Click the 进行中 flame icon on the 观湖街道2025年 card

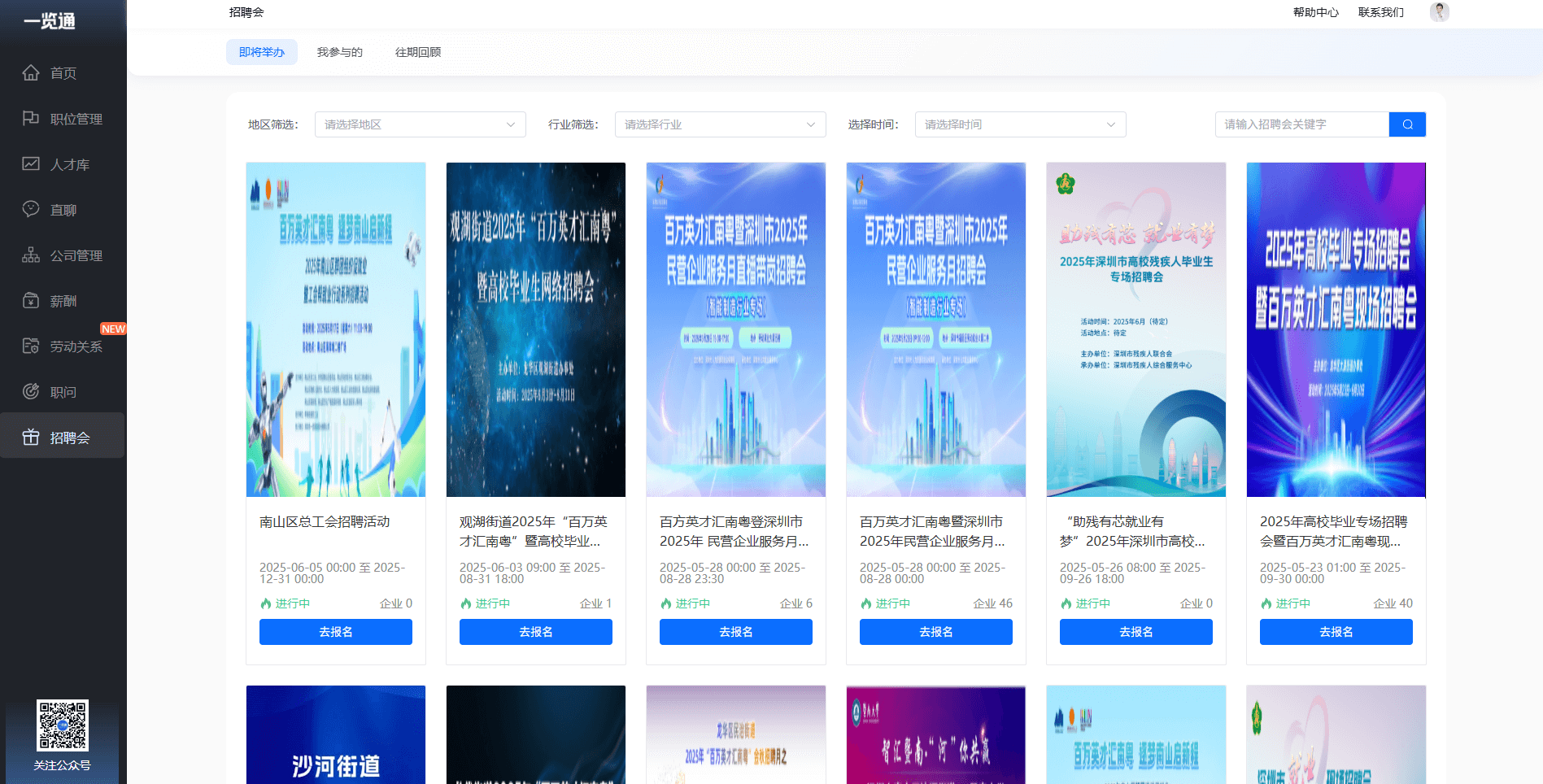click(x=465, y=603)
